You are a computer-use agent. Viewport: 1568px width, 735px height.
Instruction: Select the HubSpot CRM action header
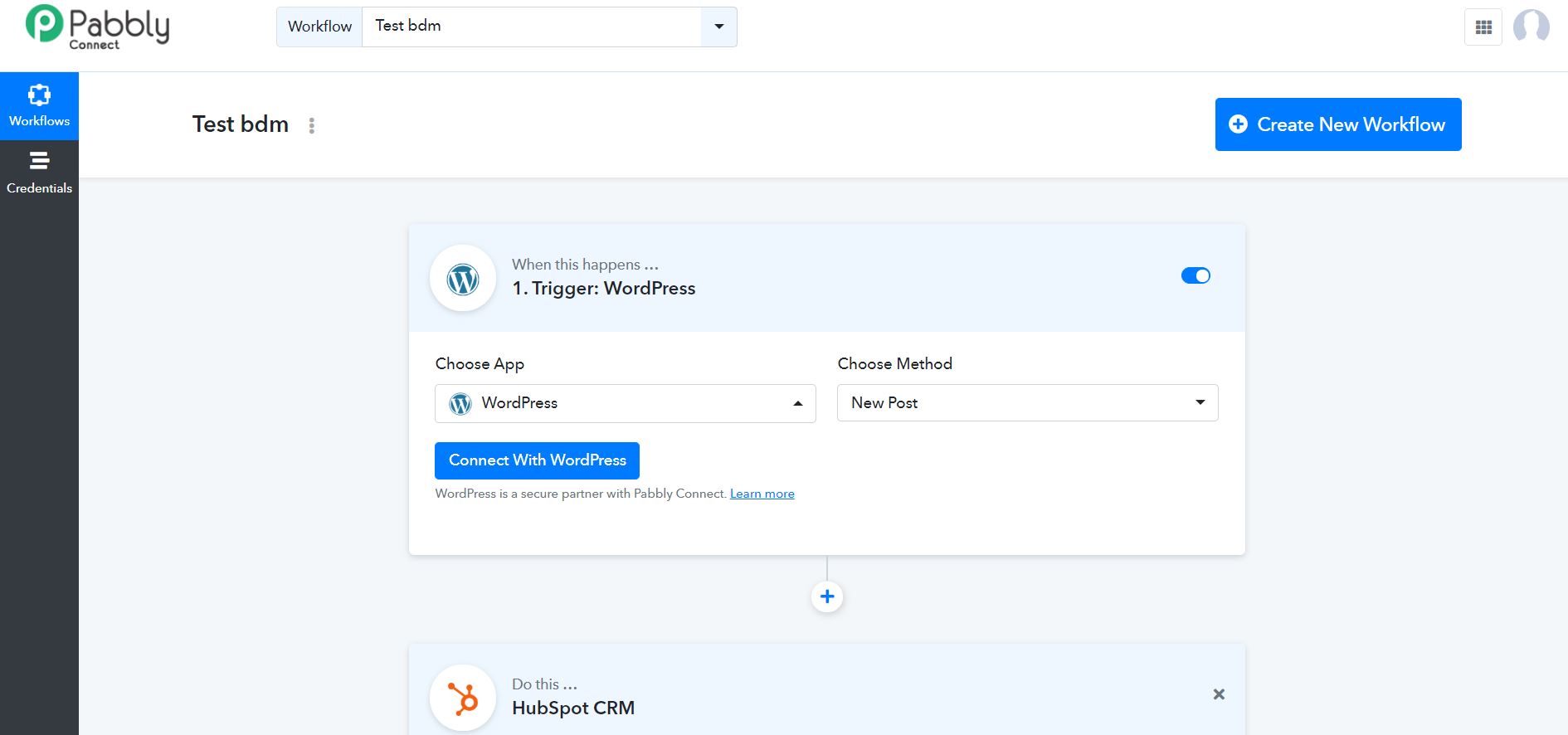tap(572, 708)
